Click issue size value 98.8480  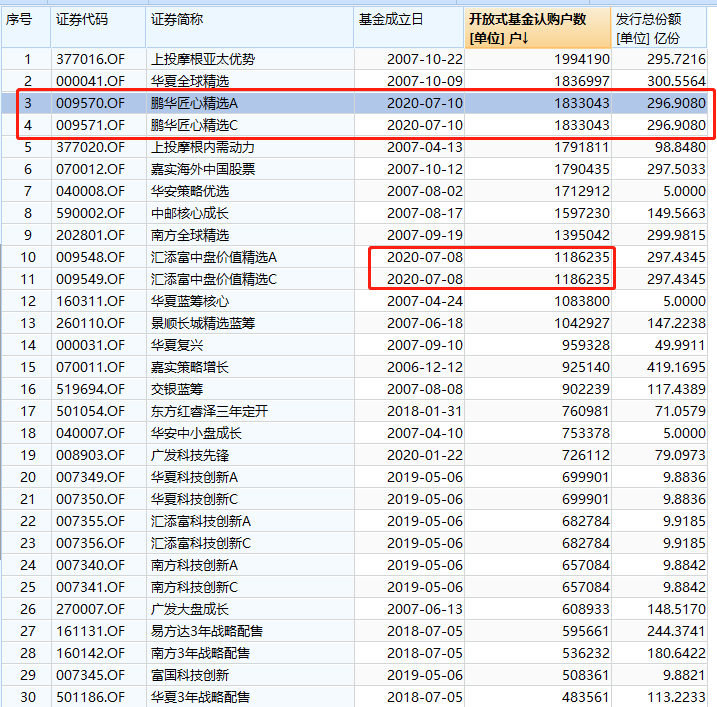point(680,147)
